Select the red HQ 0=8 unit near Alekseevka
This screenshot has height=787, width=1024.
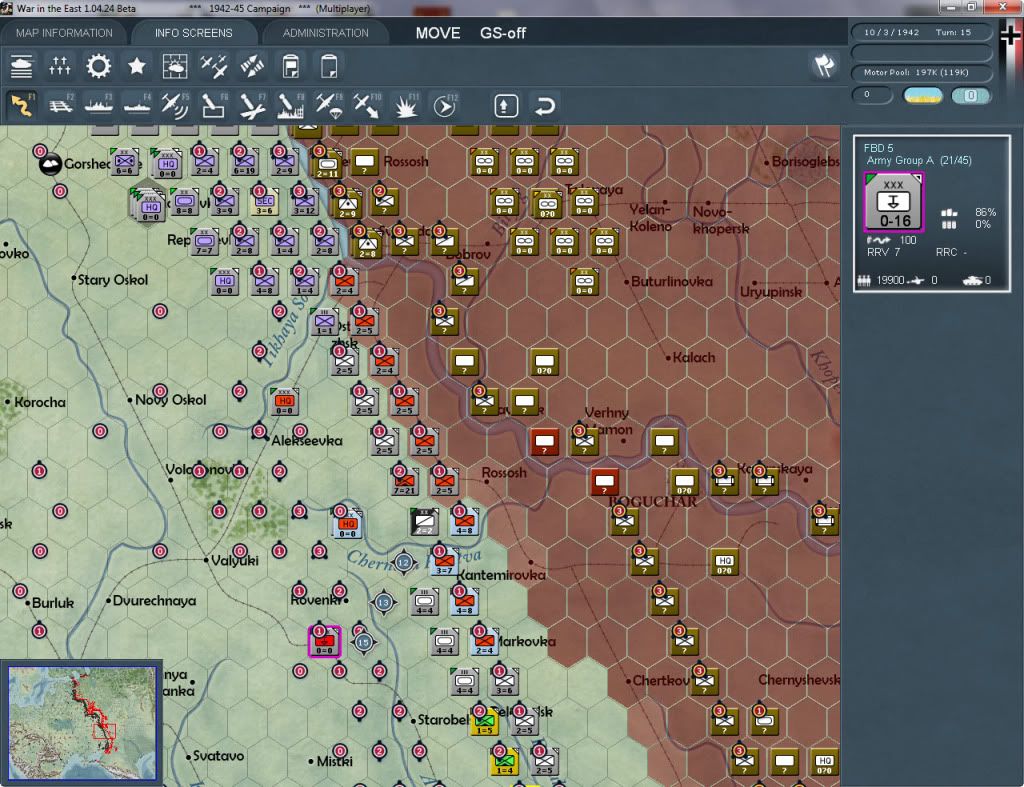(284, 402)
